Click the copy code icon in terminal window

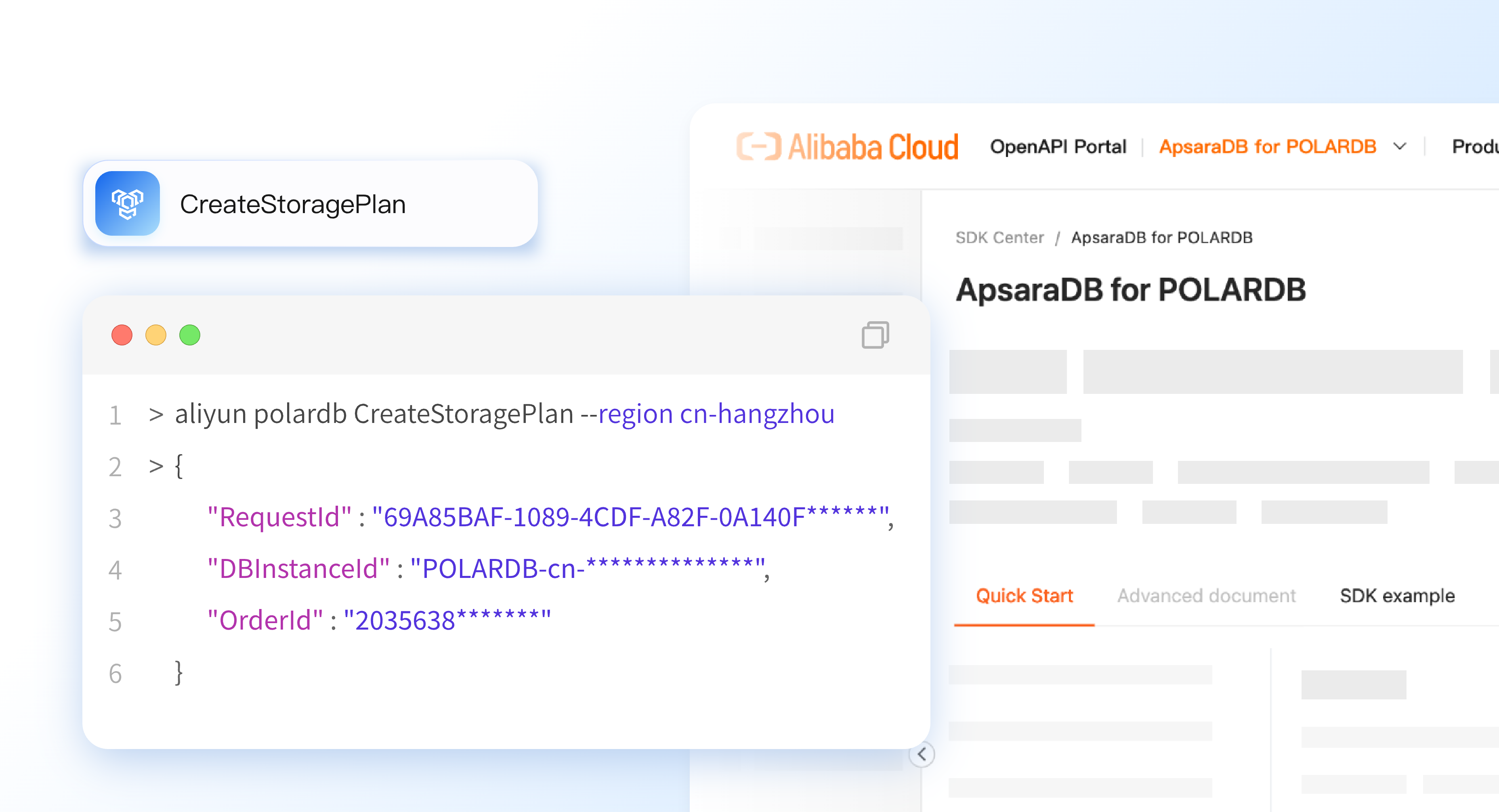point(875,335)
